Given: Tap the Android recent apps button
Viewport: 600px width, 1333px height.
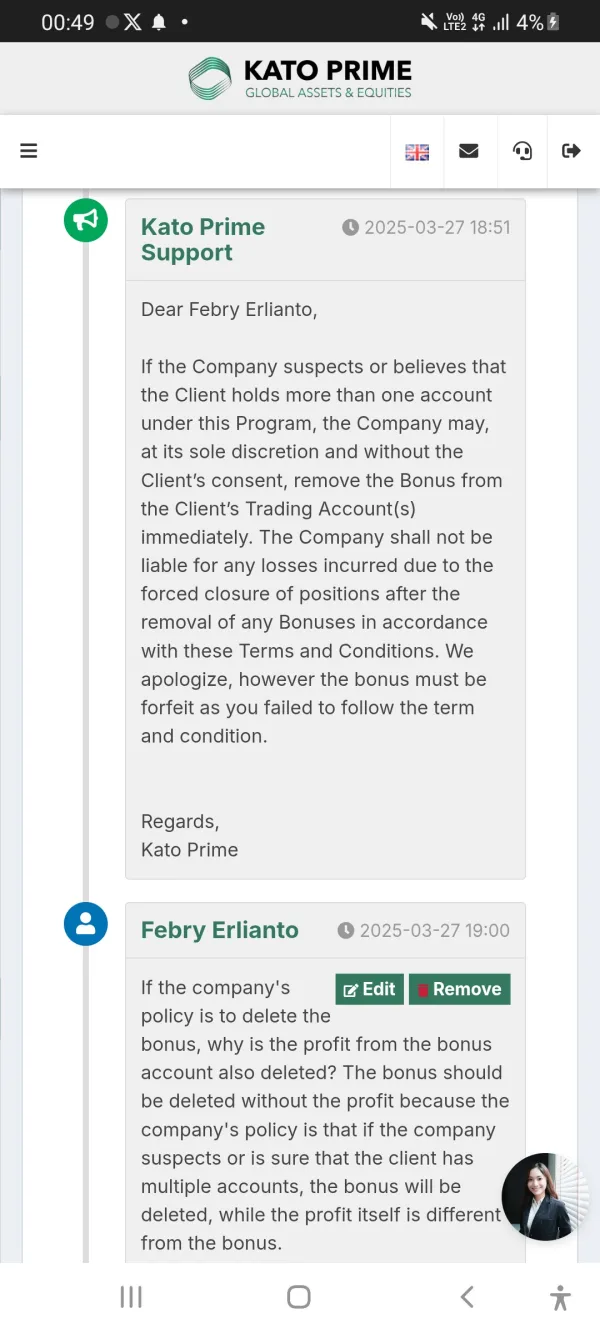Looking at the screenshot, I should click(131, 1297).
